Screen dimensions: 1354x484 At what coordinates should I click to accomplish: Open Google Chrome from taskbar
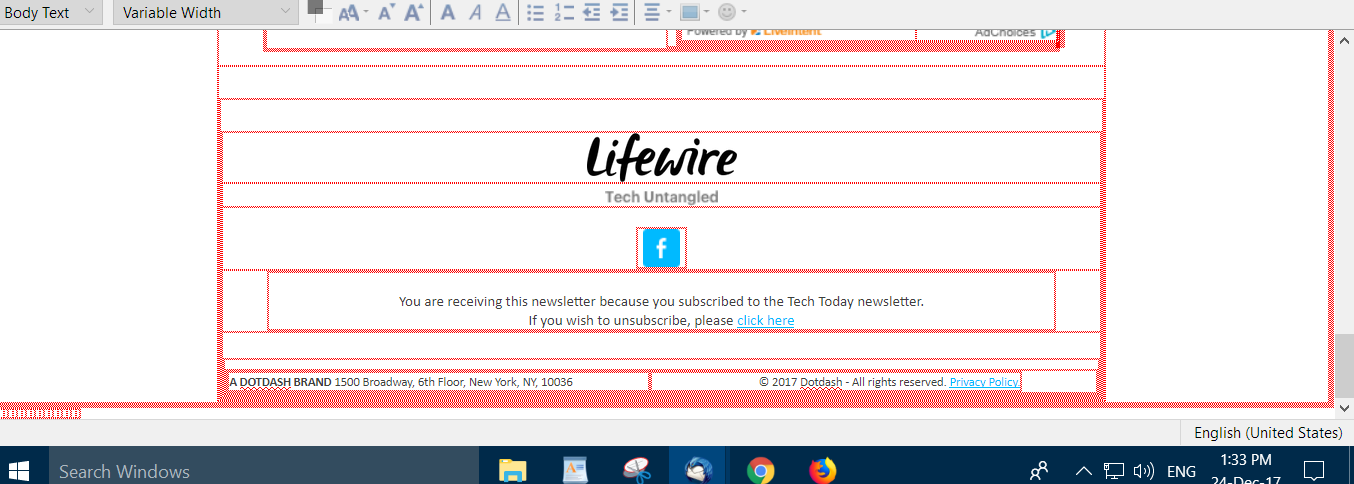760,470
